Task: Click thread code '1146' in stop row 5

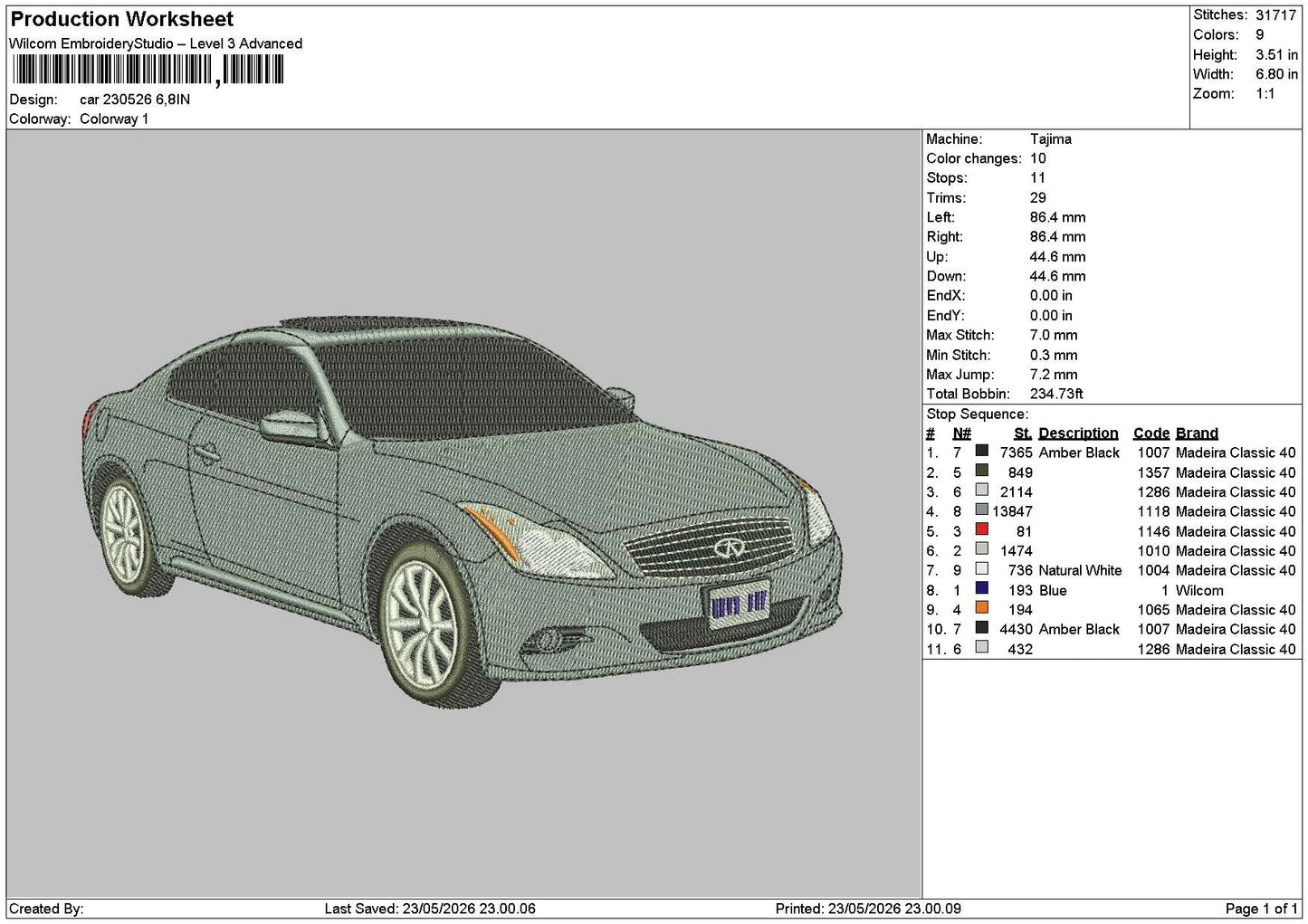Action: pos(1153,532)
